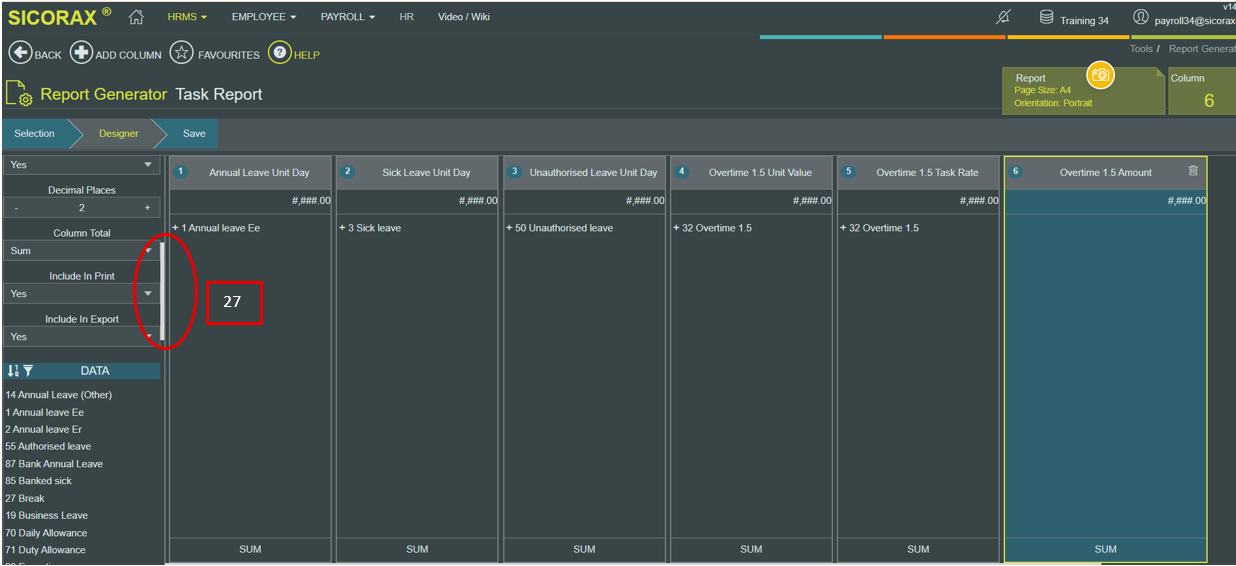Click the number 1 badge on Annual Leave column
This screenshot has width=1236, height=566.
(x=181, y=172)
